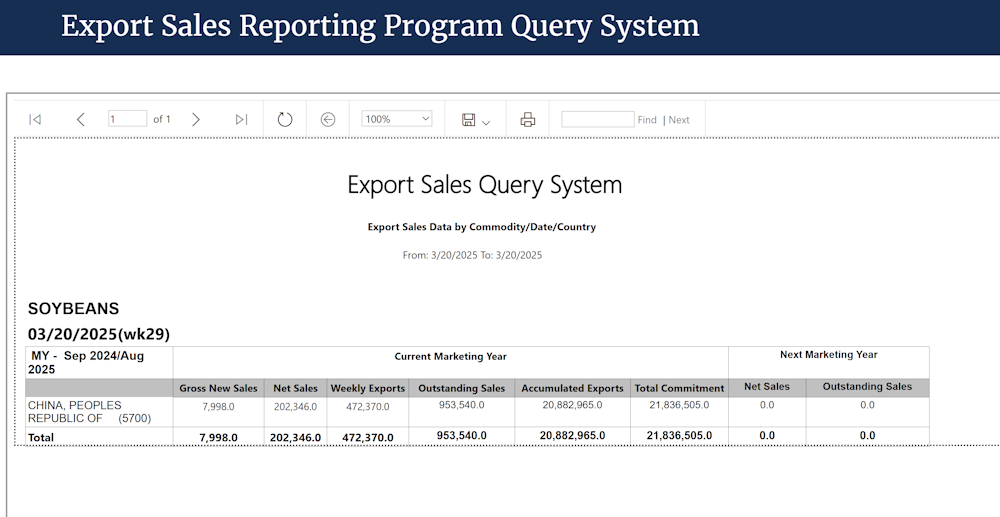Go to the first report page

35,119
